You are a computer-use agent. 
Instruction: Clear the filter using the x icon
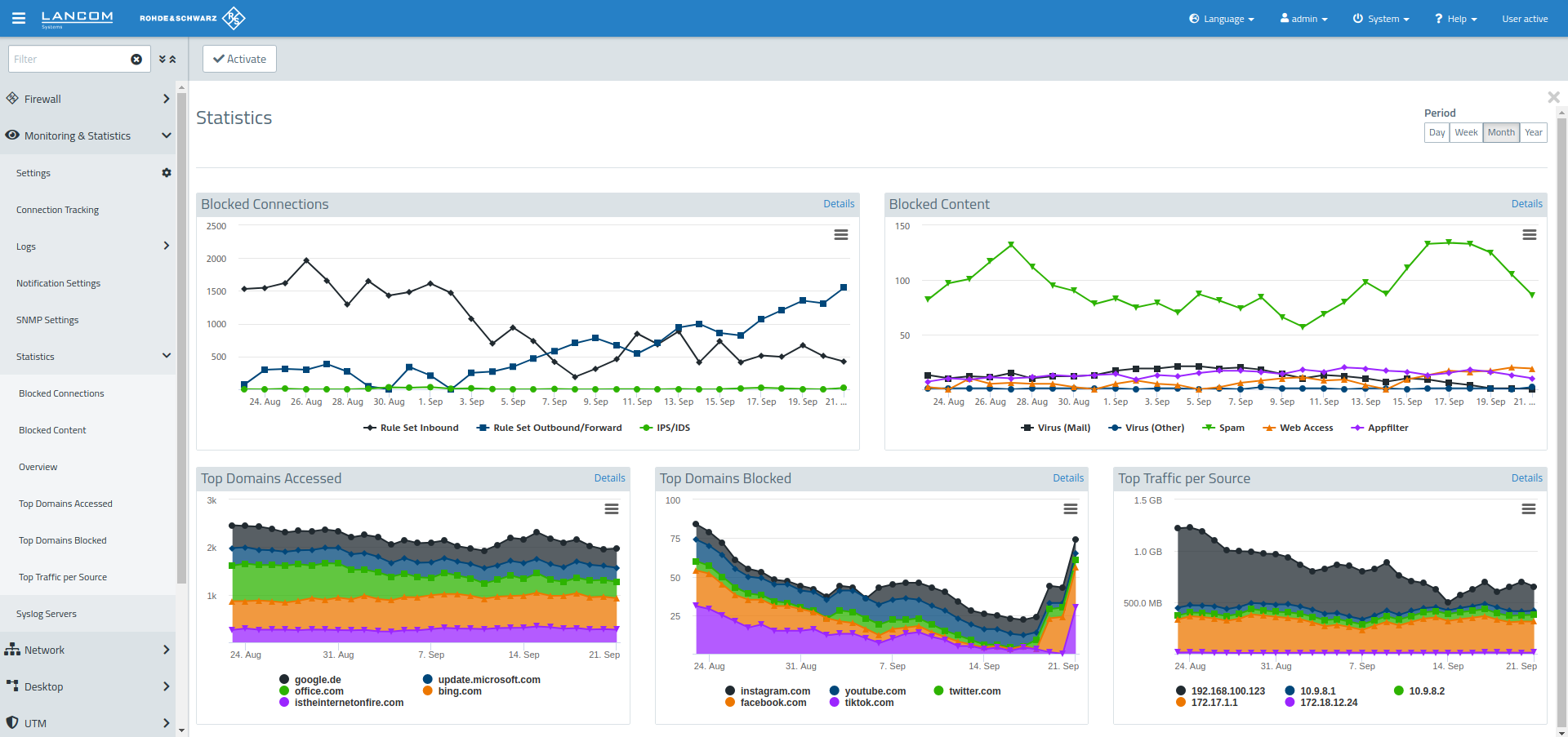click(x=136, y=59)
